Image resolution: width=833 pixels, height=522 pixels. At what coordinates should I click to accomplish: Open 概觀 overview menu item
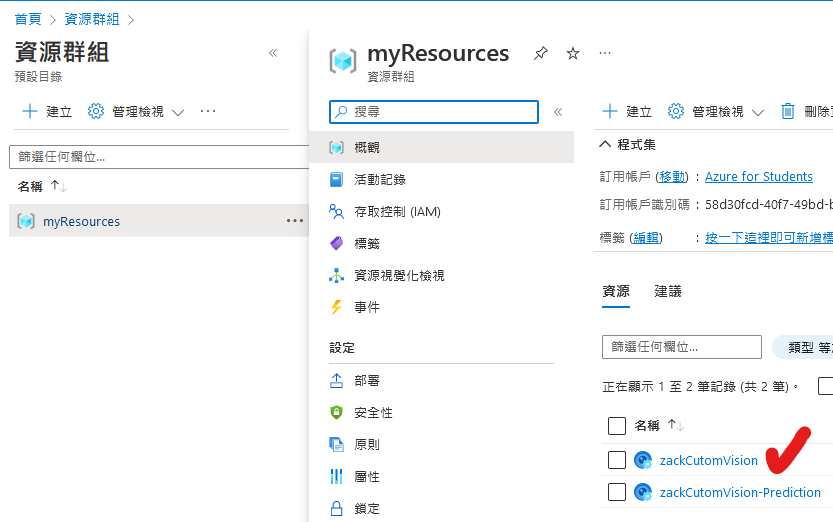(x=441, y=147)
